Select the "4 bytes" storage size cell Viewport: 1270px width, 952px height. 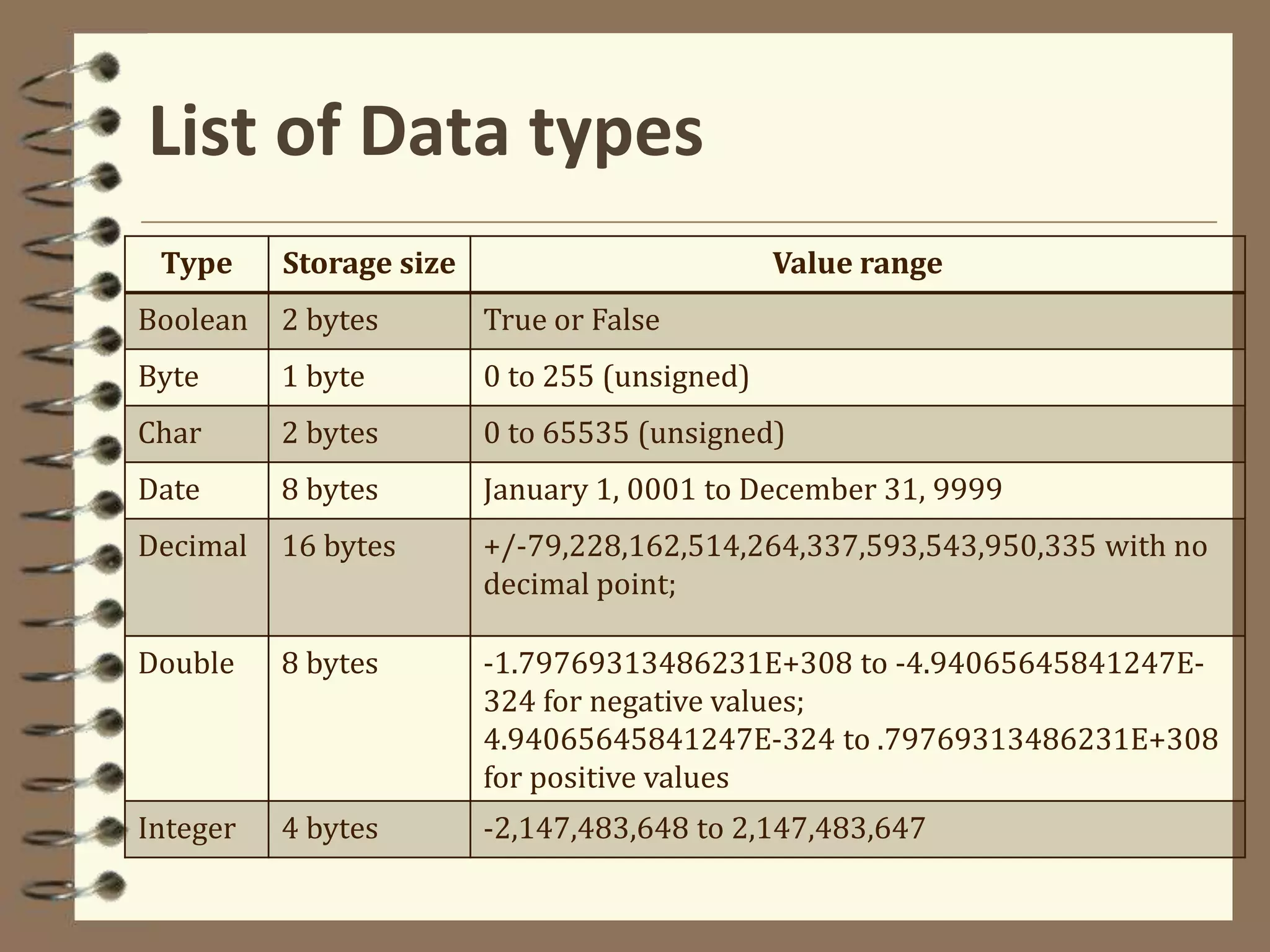330,829
